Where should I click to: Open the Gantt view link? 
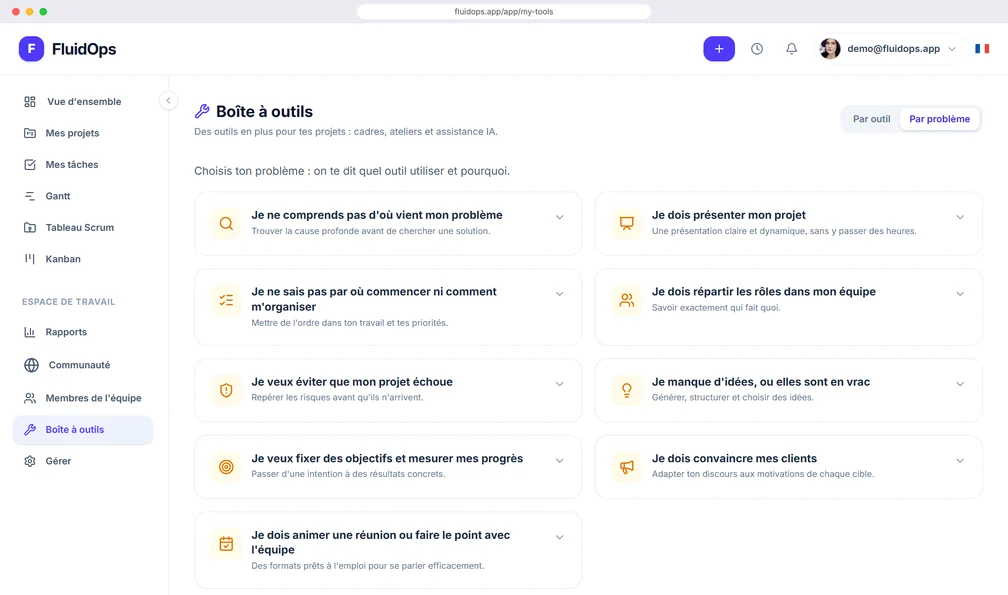tap(83, 196)
